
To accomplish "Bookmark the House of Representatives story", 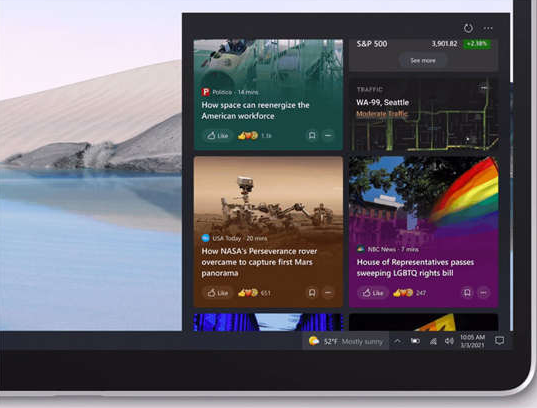I will click(x=467, y=293).
